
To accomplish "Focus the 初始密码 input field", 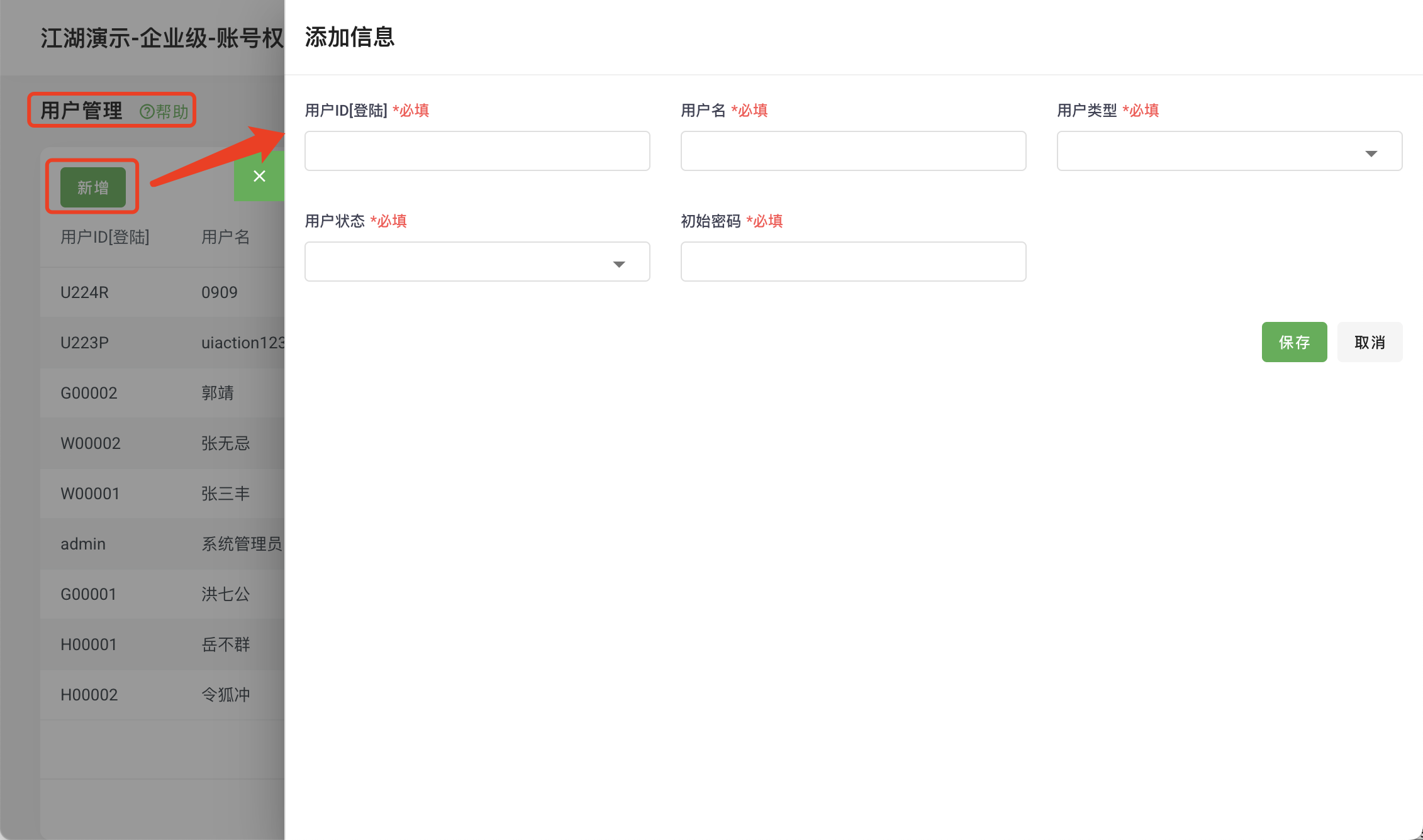I will (852, 262).
